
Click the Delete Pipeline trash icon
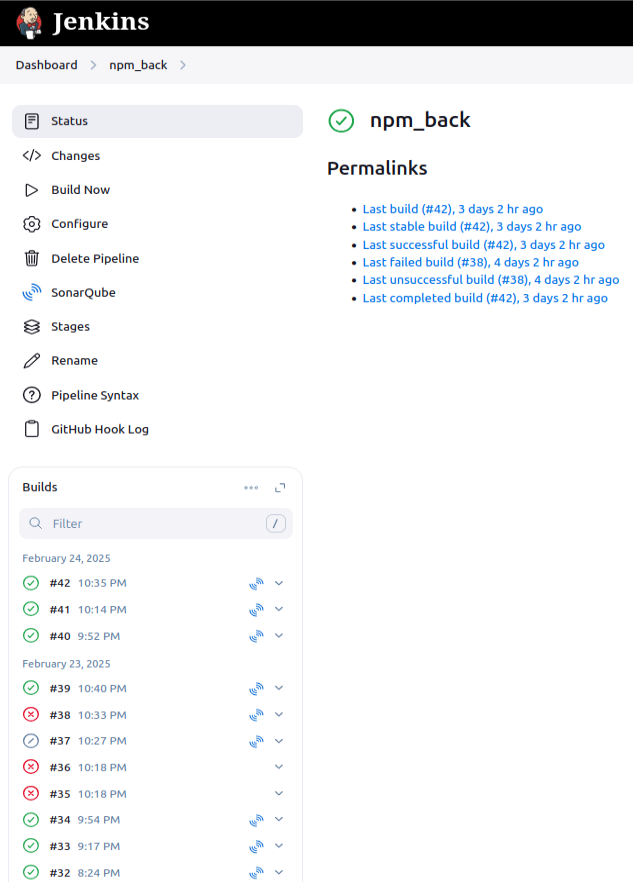(32, 259)
